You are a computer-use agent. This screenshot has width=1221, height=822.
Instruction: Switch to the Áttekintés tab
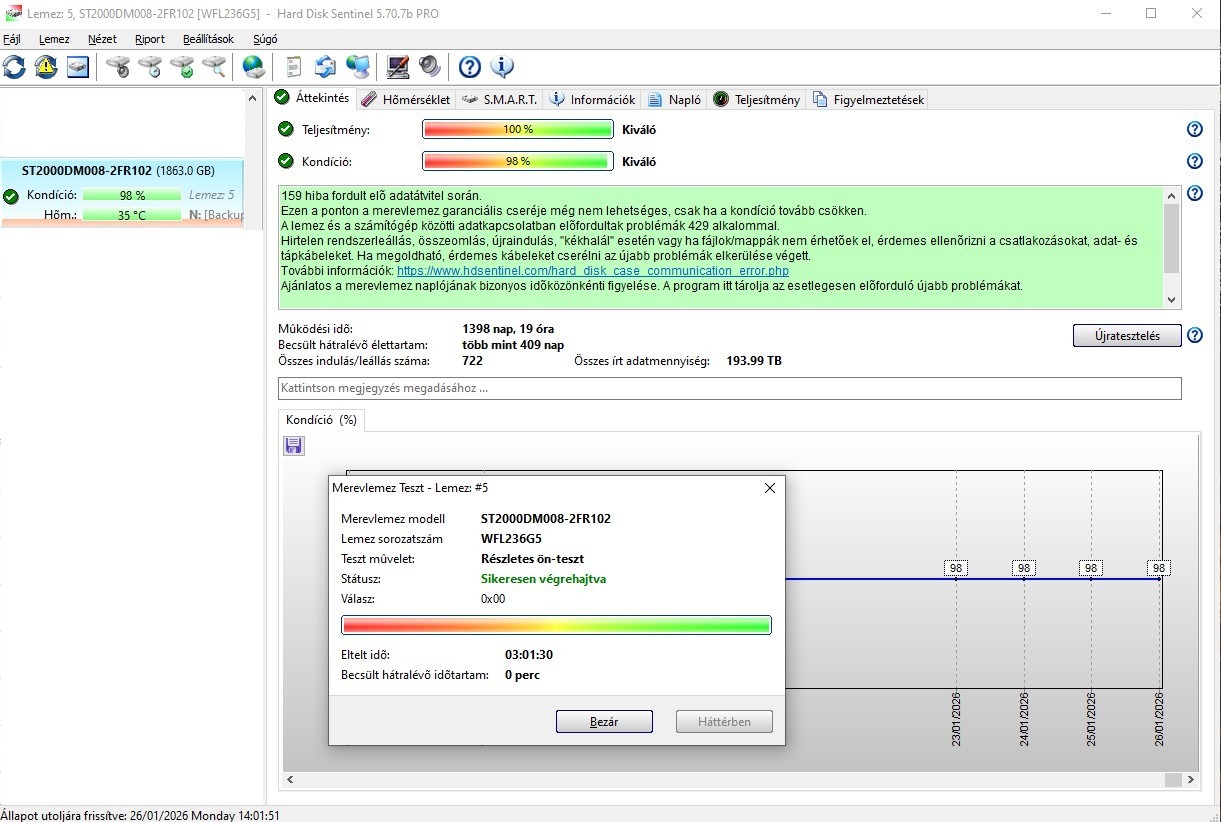coord(312,98)
